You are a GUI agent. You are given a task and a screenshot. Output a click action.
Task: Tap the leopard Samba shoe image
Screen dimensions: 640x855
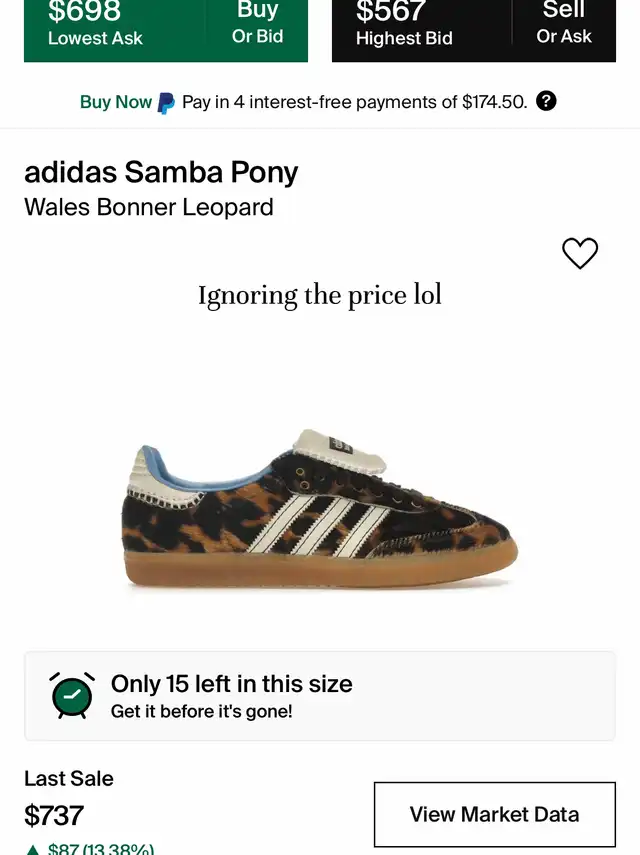tap(319, 510)
